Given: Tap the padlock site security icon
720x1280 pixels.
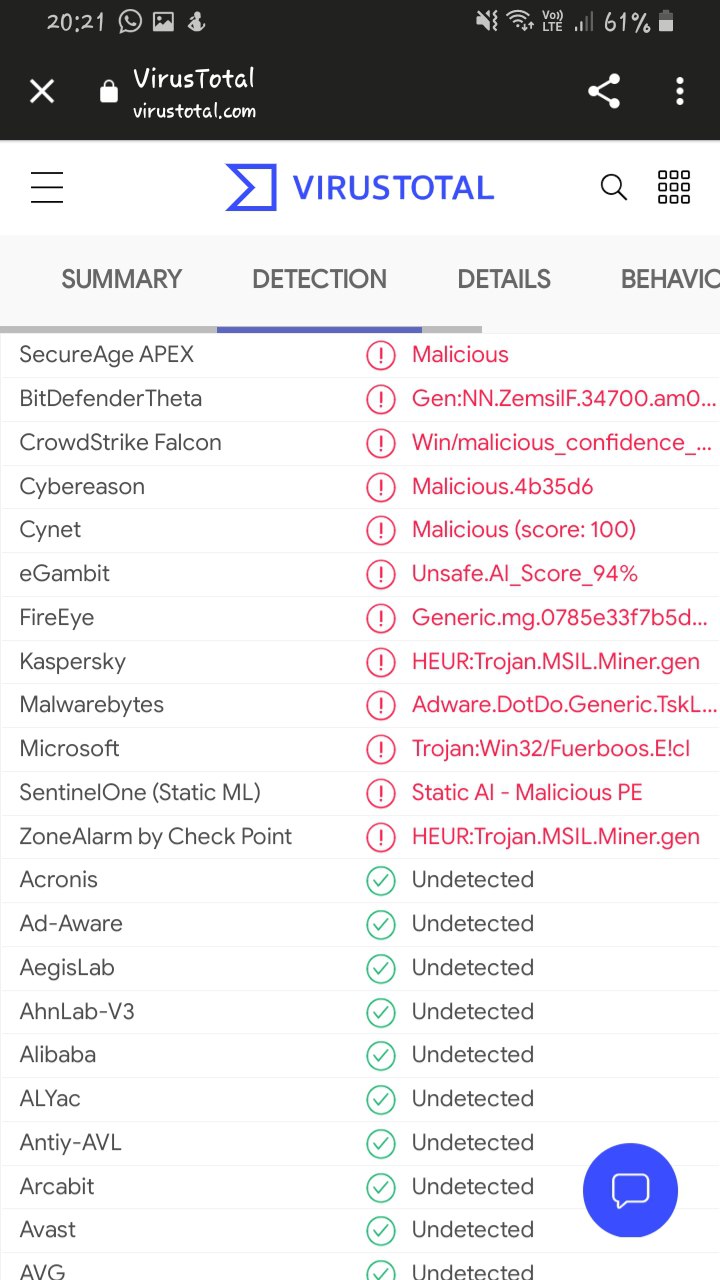Looking at the screenshot, I should (x=109, y=93).
